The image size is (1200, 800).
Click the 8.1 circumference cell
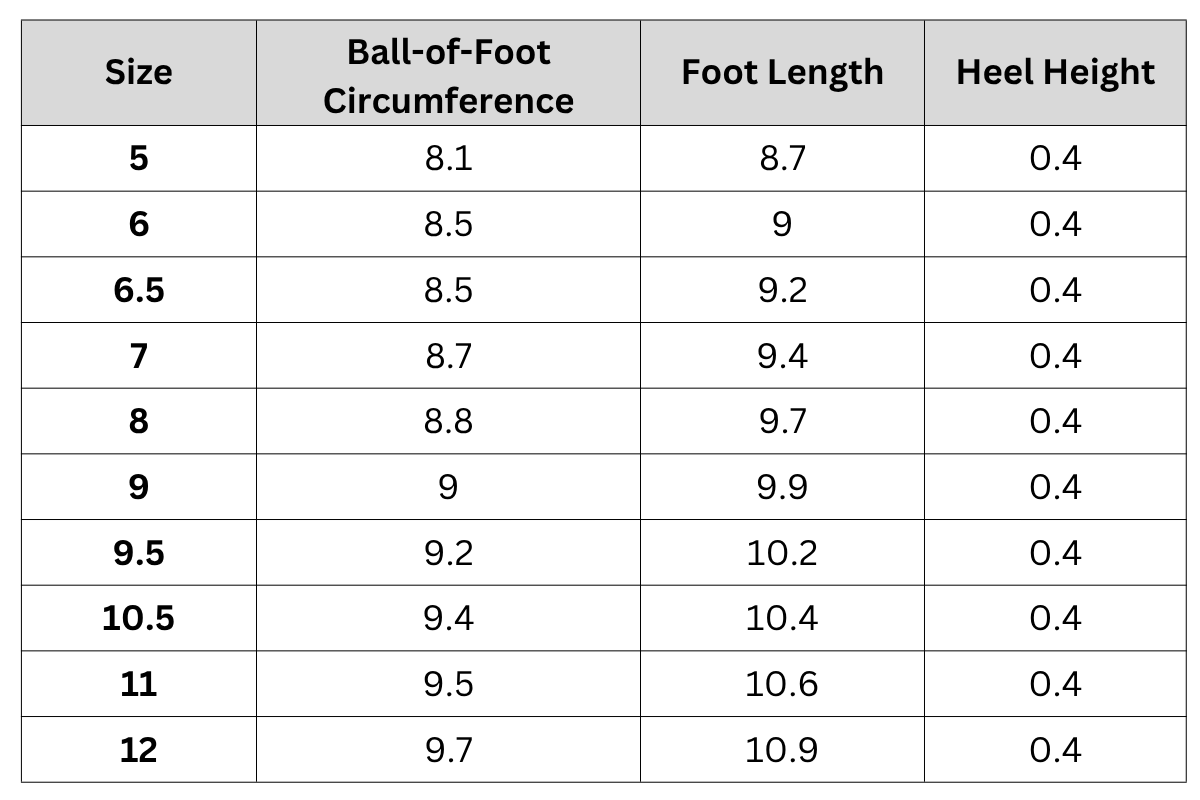click(x=448, y=158)
